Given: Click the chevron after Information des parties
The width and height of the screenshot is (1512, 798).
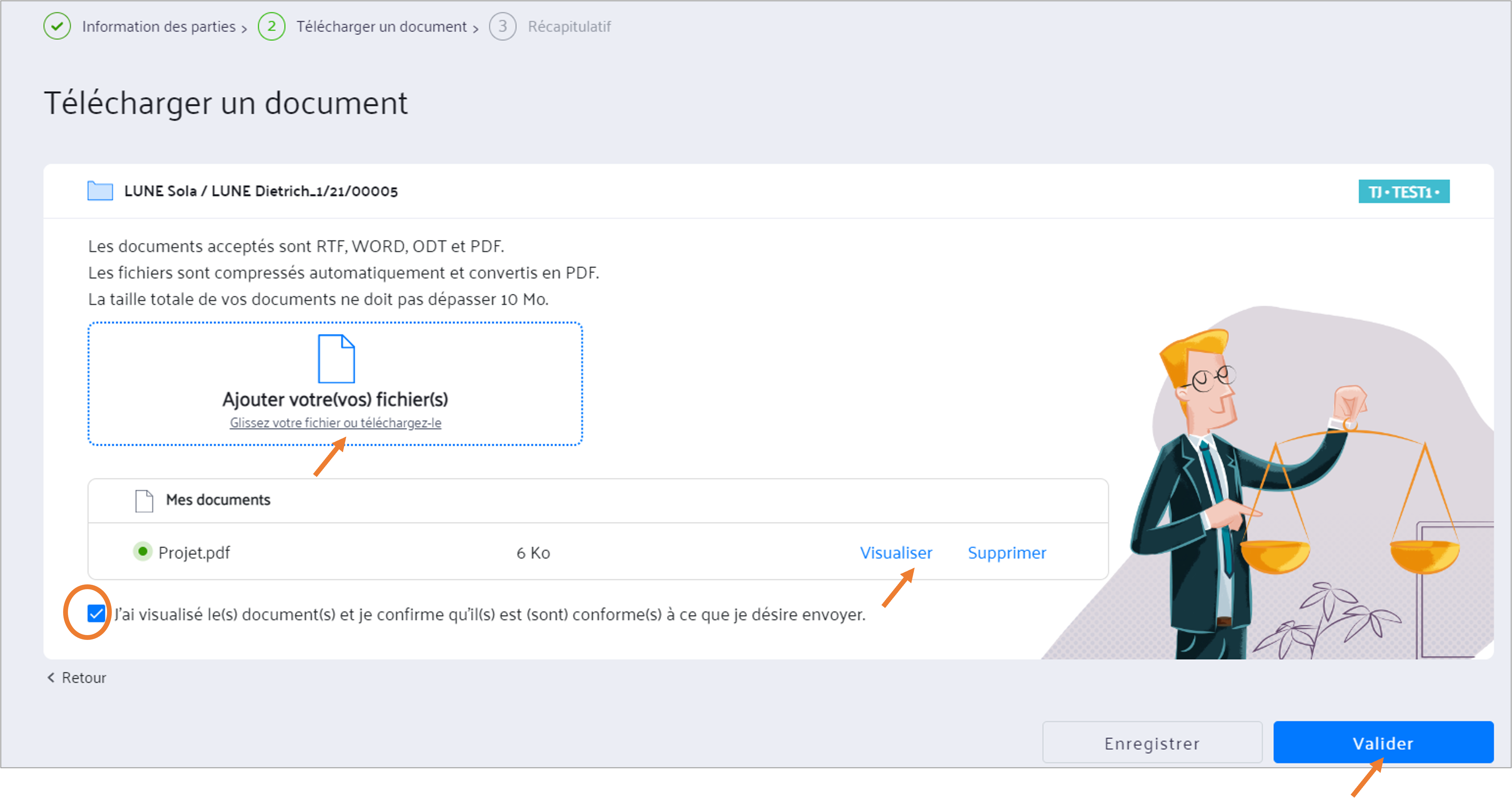Looking at the screenshot, I should click(x=244, y=28).
